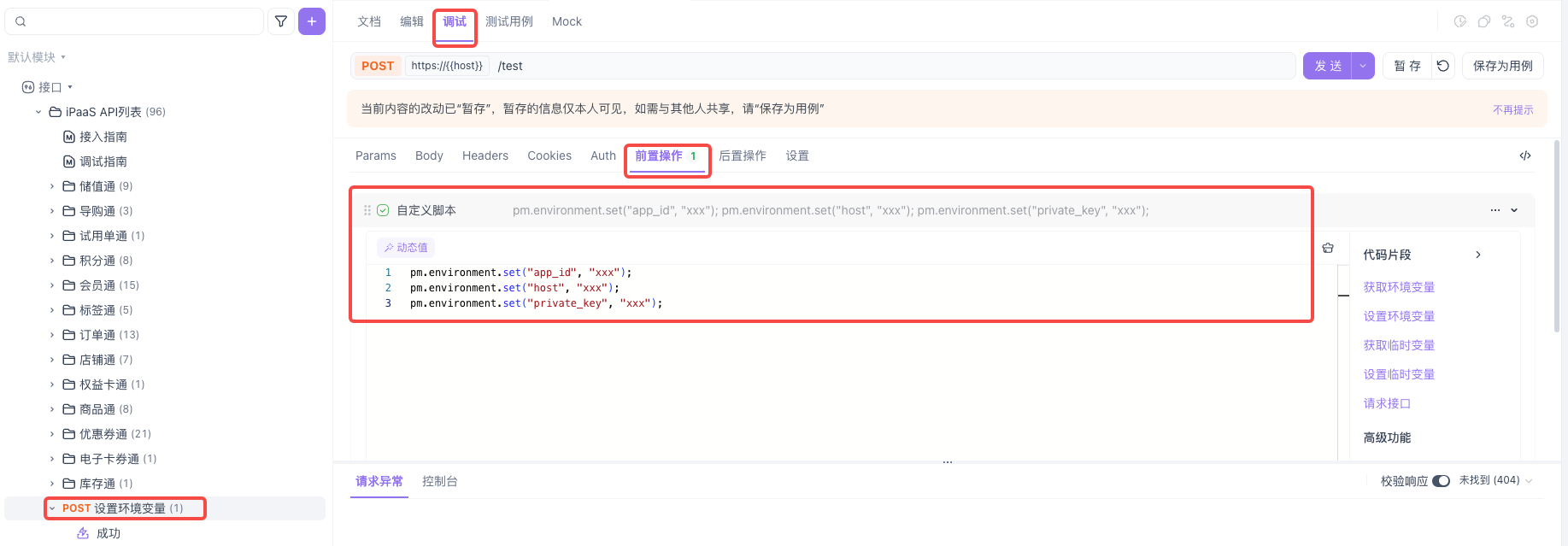Click the restore icon next to 暂存
This screenshot has width=1568, height=546.
1443,66
